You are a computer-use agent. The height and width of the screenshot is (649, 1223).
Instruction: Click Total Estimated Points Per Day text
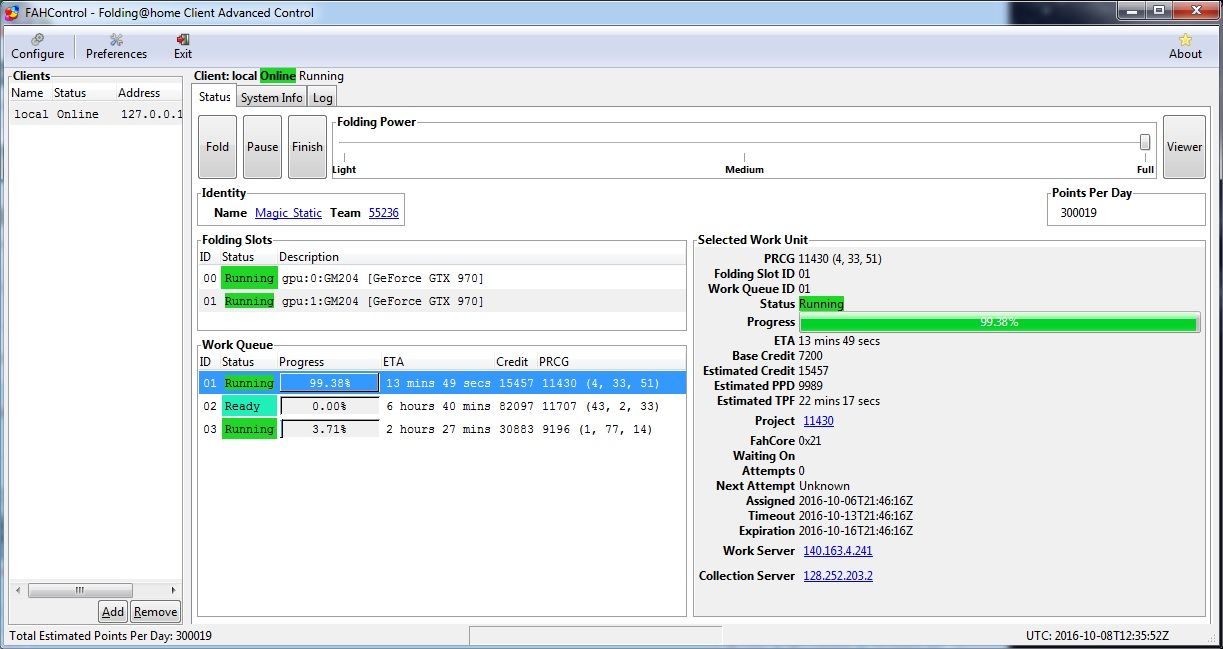[110, 636]
